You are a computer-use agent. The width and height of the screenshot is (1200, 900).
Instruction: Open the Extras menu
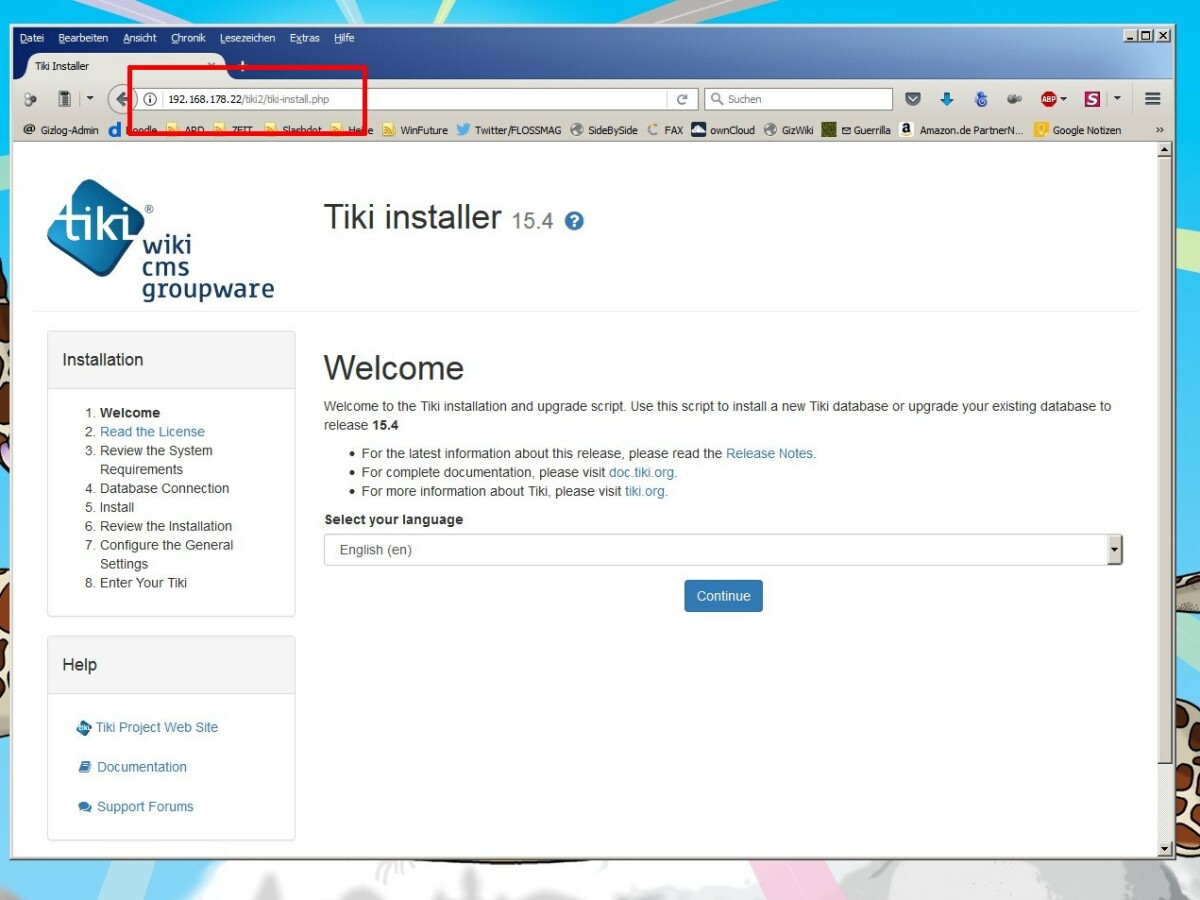tap(305, 38)
